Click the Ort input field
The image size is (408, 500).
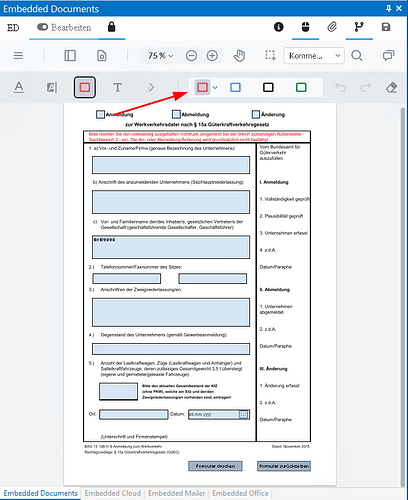[x=134, y=414]
